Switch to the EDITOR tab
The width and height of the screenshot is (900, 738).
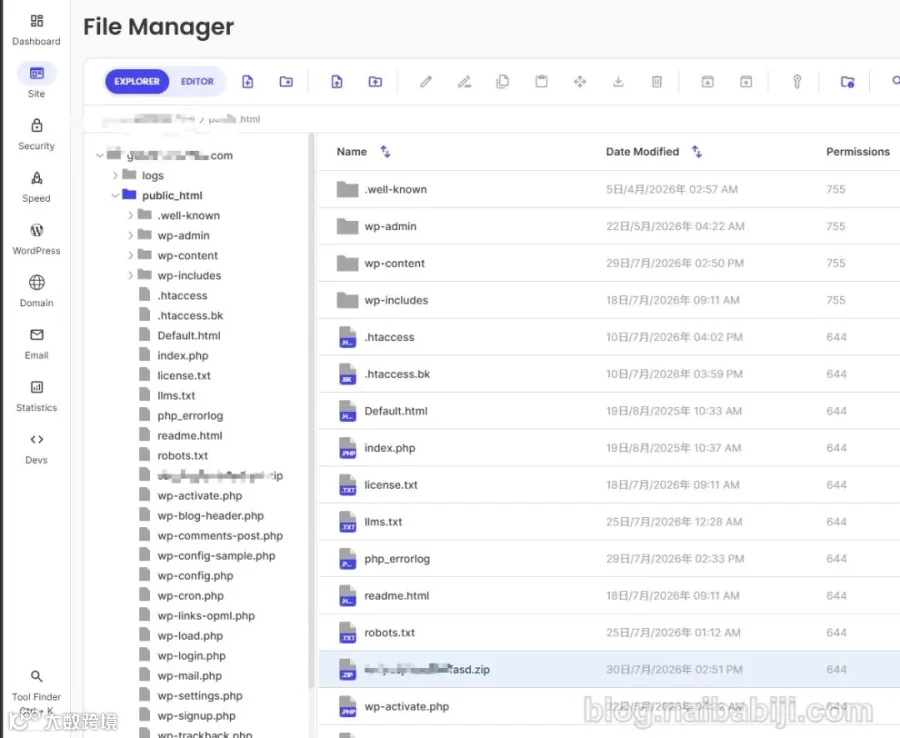point(197,81)
